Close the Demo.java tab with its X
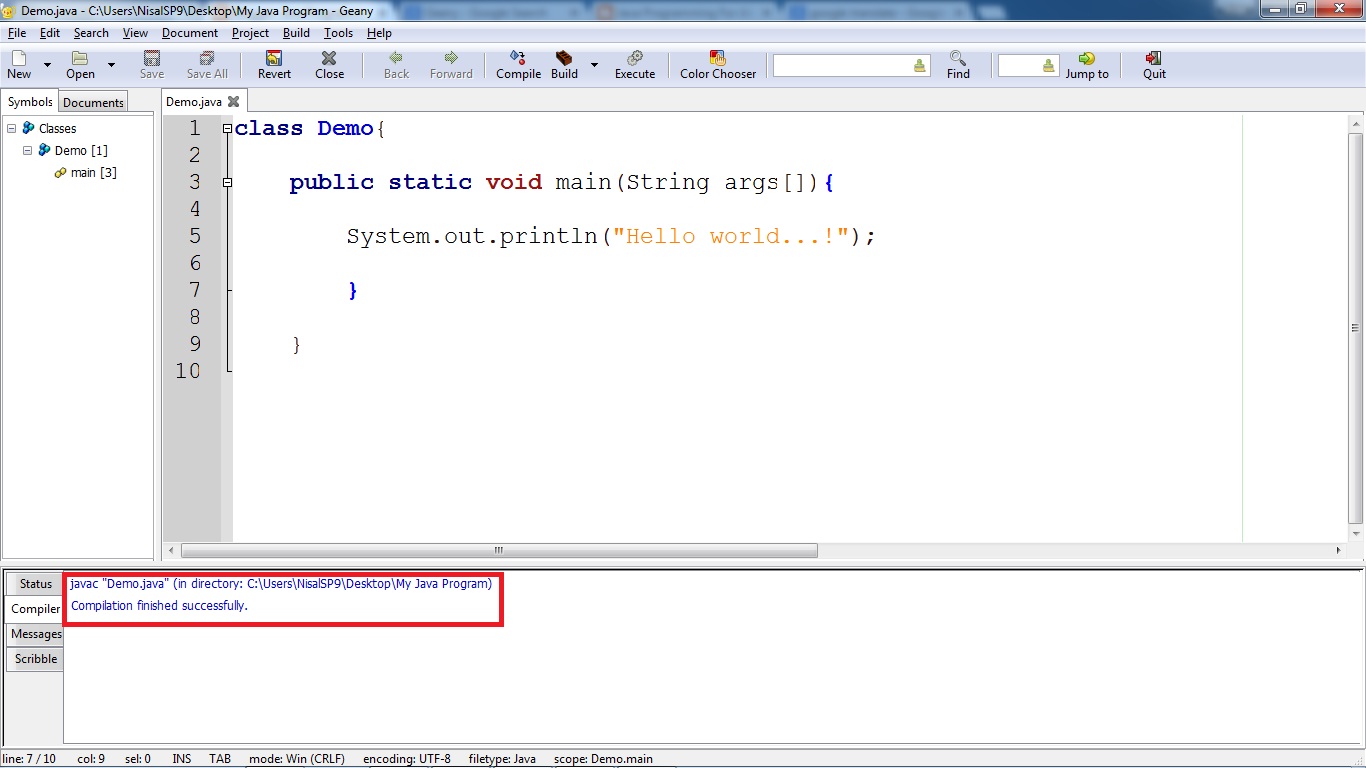 click(234, 101)
